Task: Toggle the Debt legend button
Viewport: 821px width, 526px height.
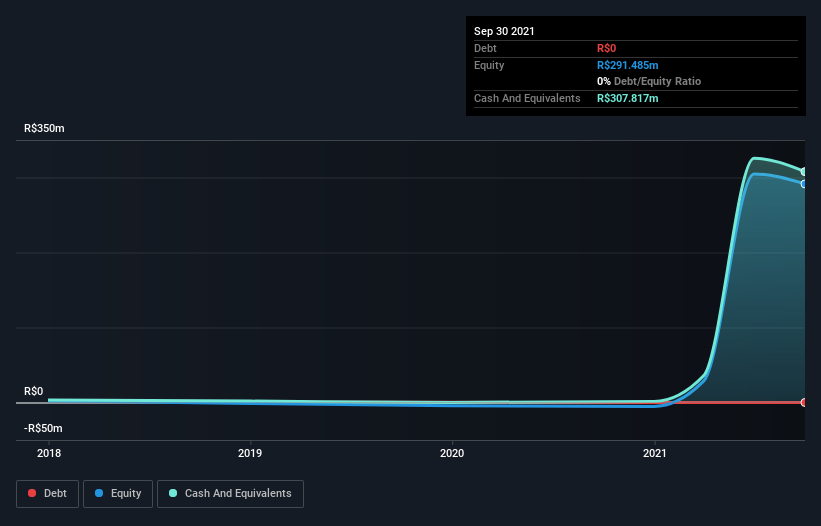Action: coord(47,494)
